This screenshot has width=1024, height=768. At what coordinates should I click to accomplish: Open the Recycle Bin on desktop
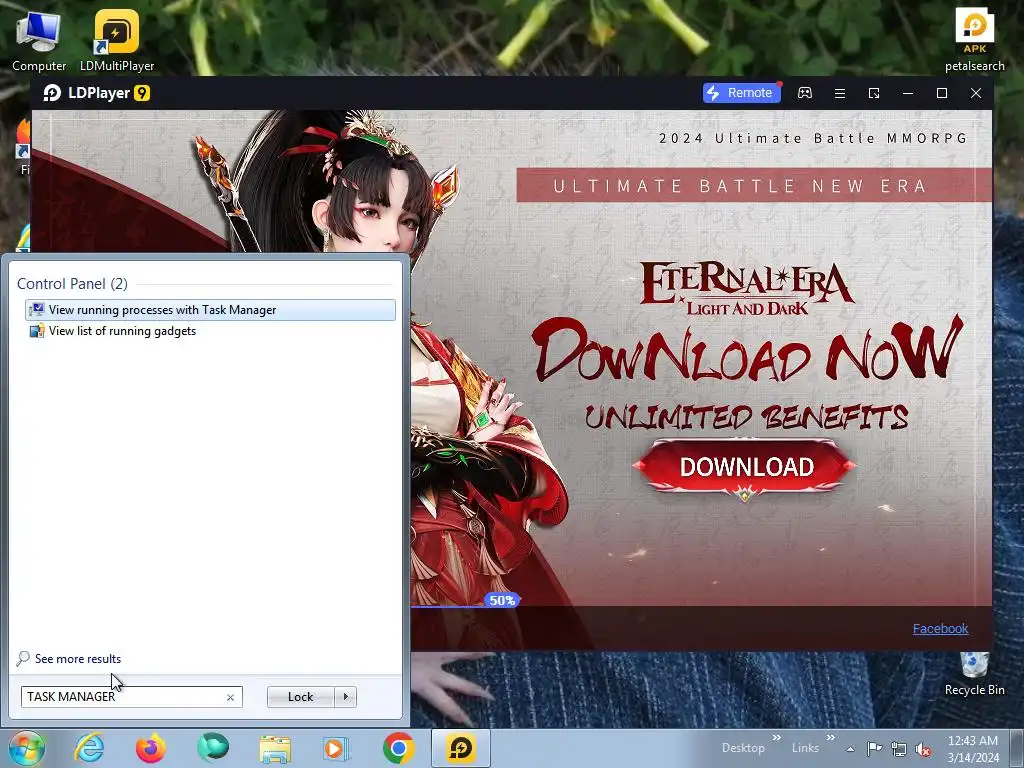coord(974,674)
